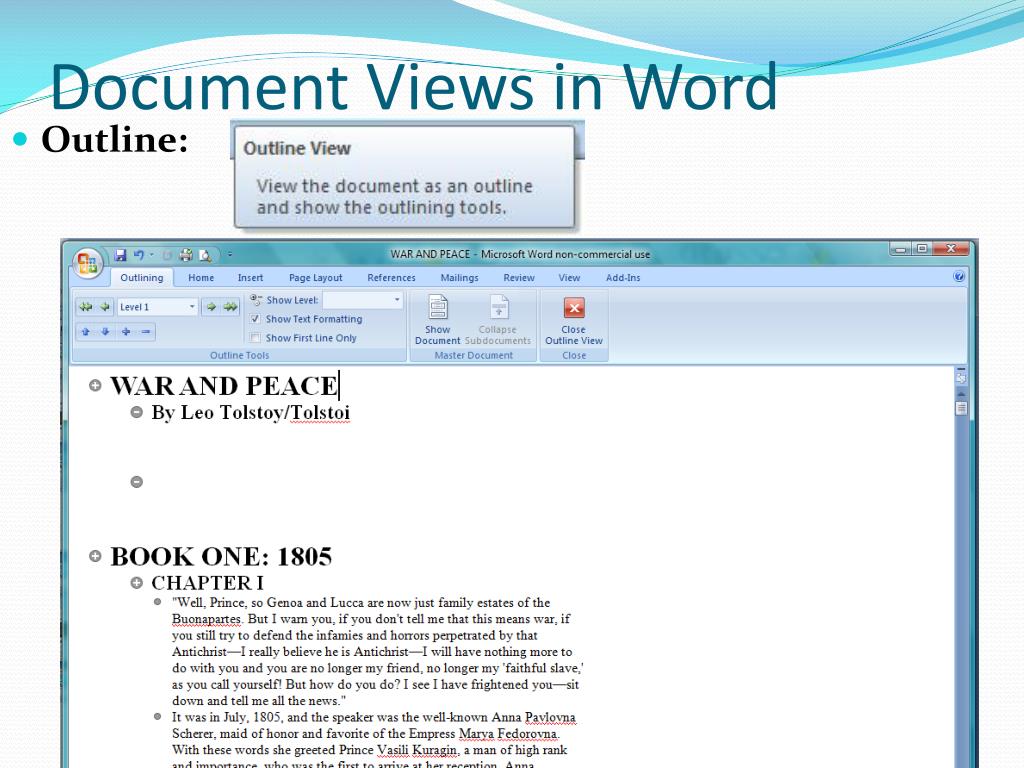Image resolution: width=1024 pixels, height=768 pixels.
Task: Save the document from quick access toolbar
Action: pos(120,255)
